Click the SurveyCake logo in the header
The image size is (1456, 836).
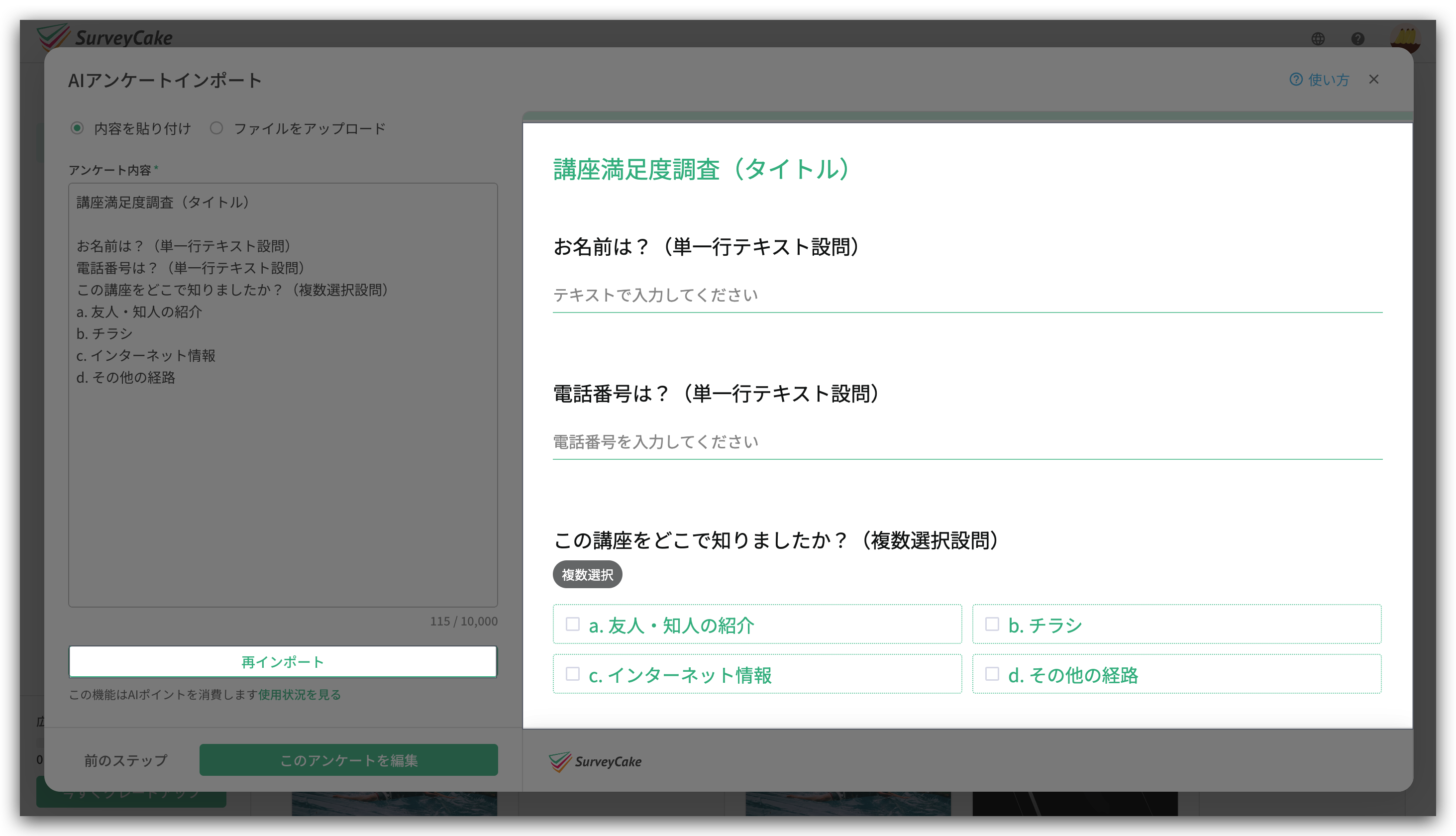[104, 37]
